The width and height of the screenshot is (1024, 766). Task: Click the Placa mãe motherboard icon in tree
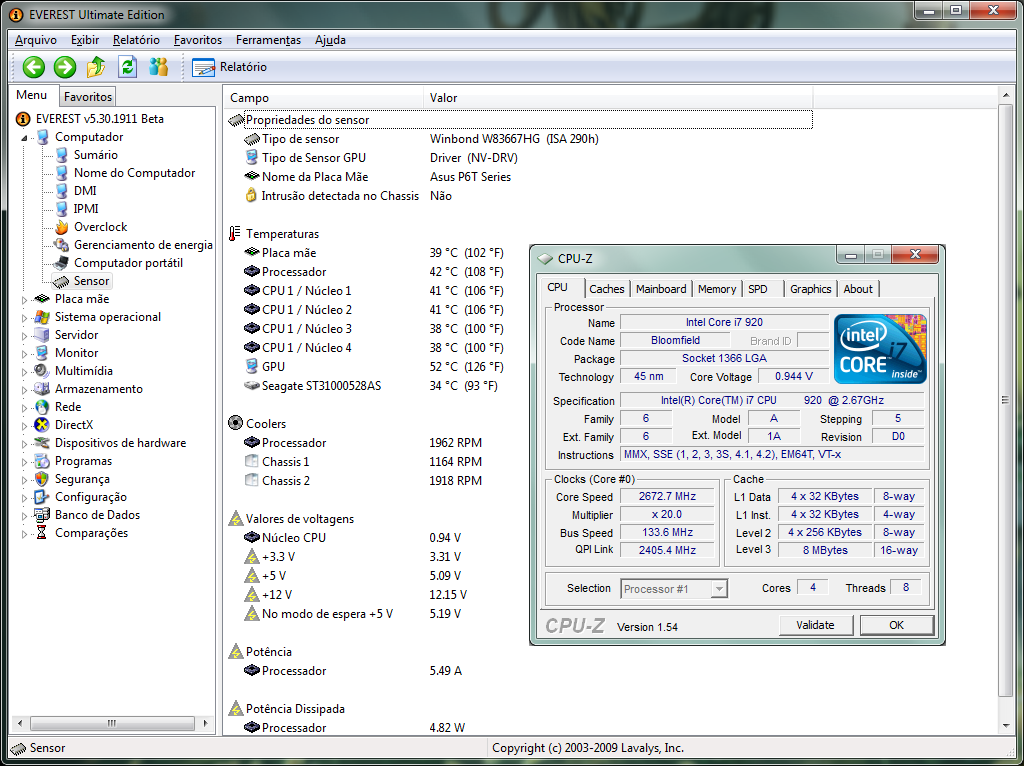point(42,299)
